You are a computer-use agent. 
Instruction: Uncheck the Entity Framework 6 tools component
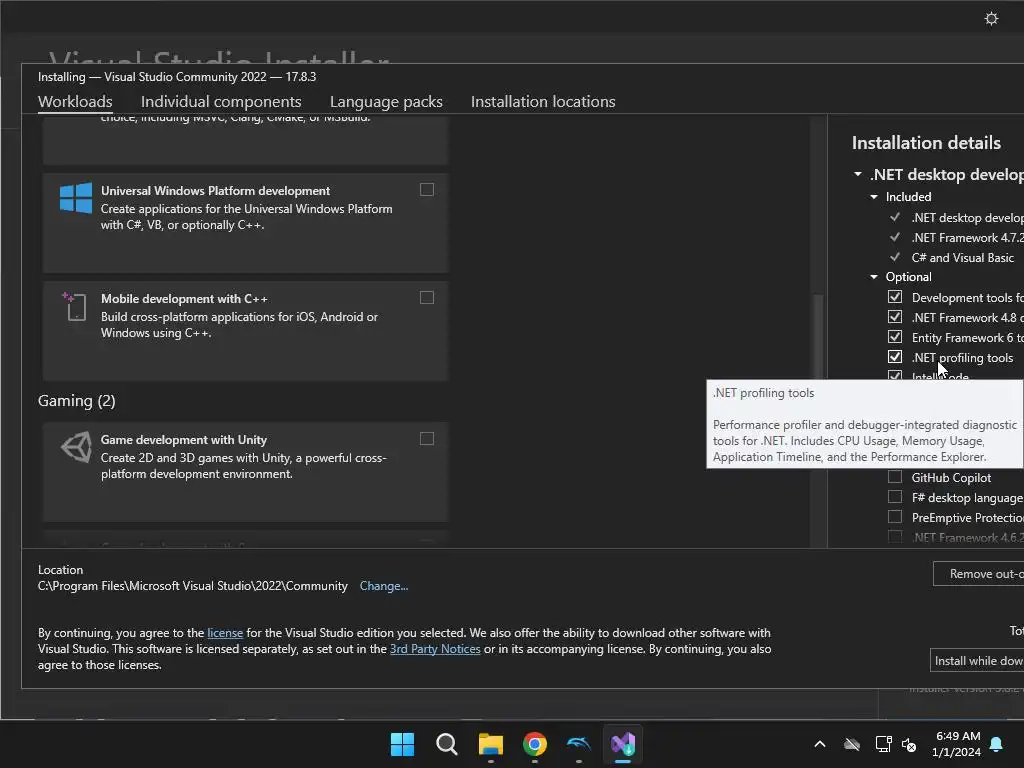click(895, 337)
